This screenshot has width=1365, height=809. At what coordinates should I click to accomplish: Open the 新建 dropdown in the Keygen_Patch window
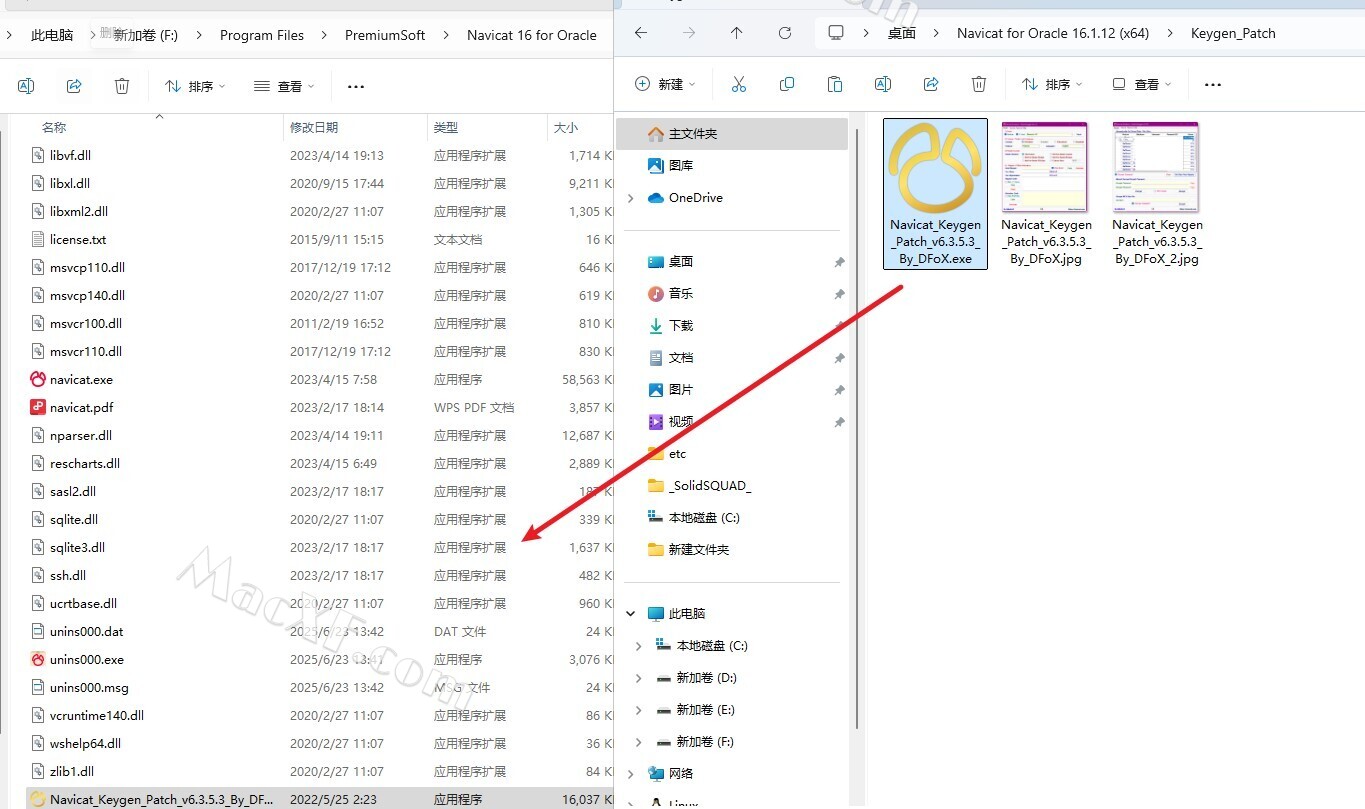point(665,84)
